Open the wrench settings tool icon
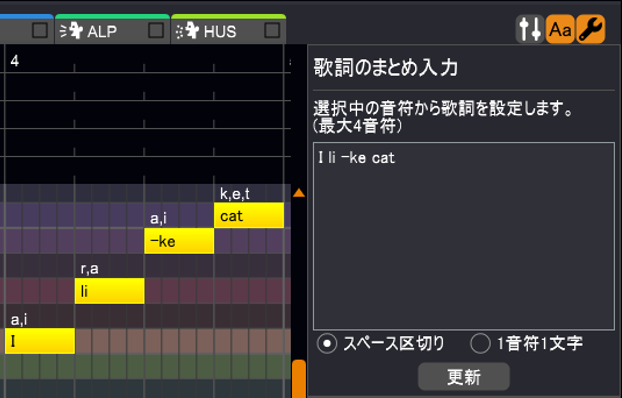The image size is (622, 398). (591, 29)
